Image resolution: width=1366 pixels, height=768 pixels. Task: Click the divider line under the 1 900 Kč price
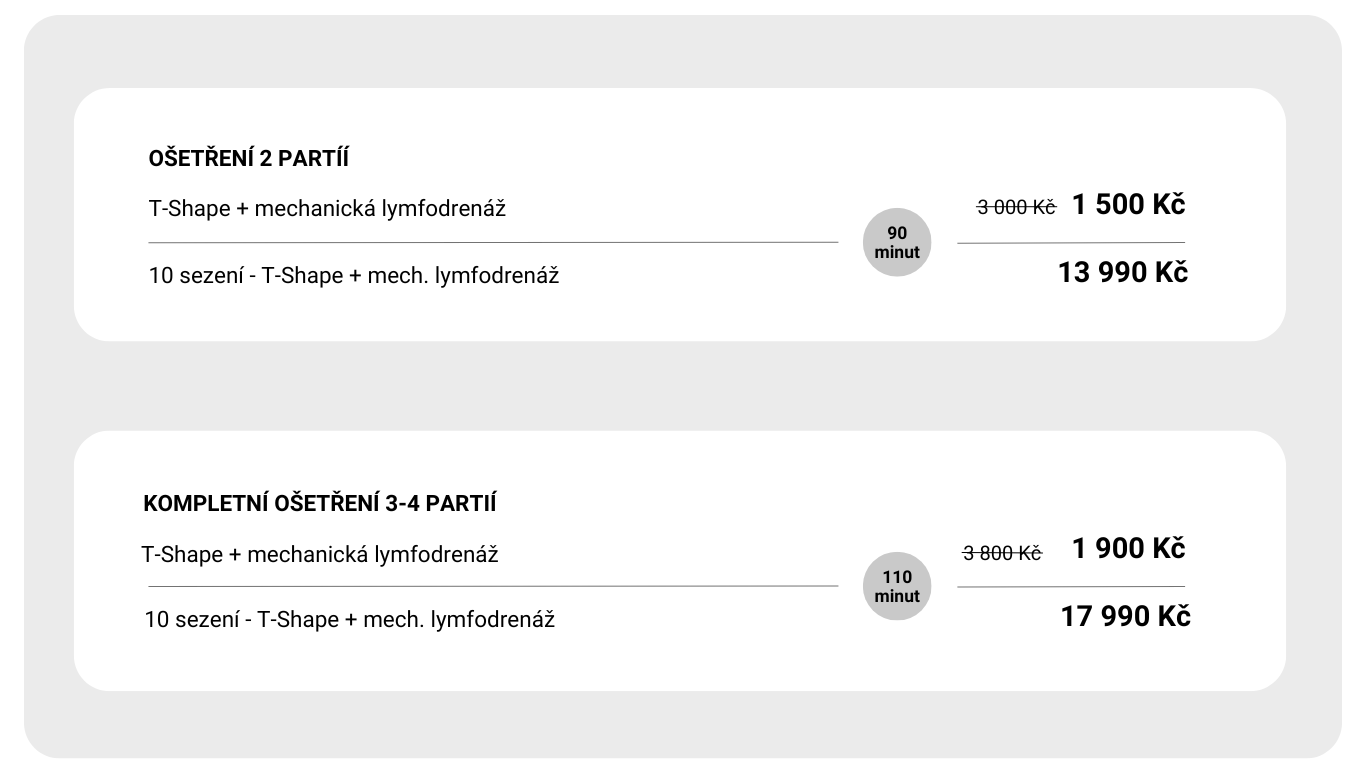(1071, 587)
